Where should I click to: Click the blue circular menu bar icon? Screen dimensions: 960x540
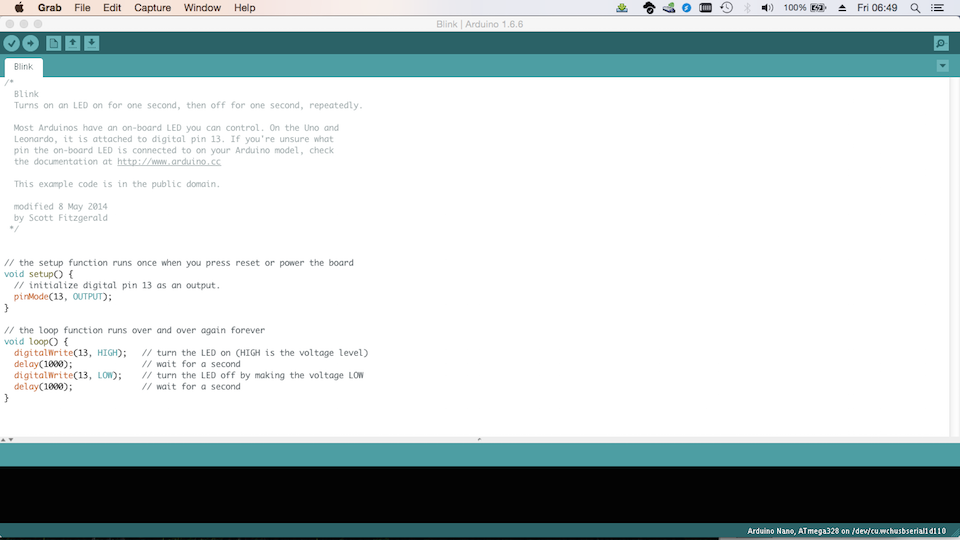click(686, 8)
